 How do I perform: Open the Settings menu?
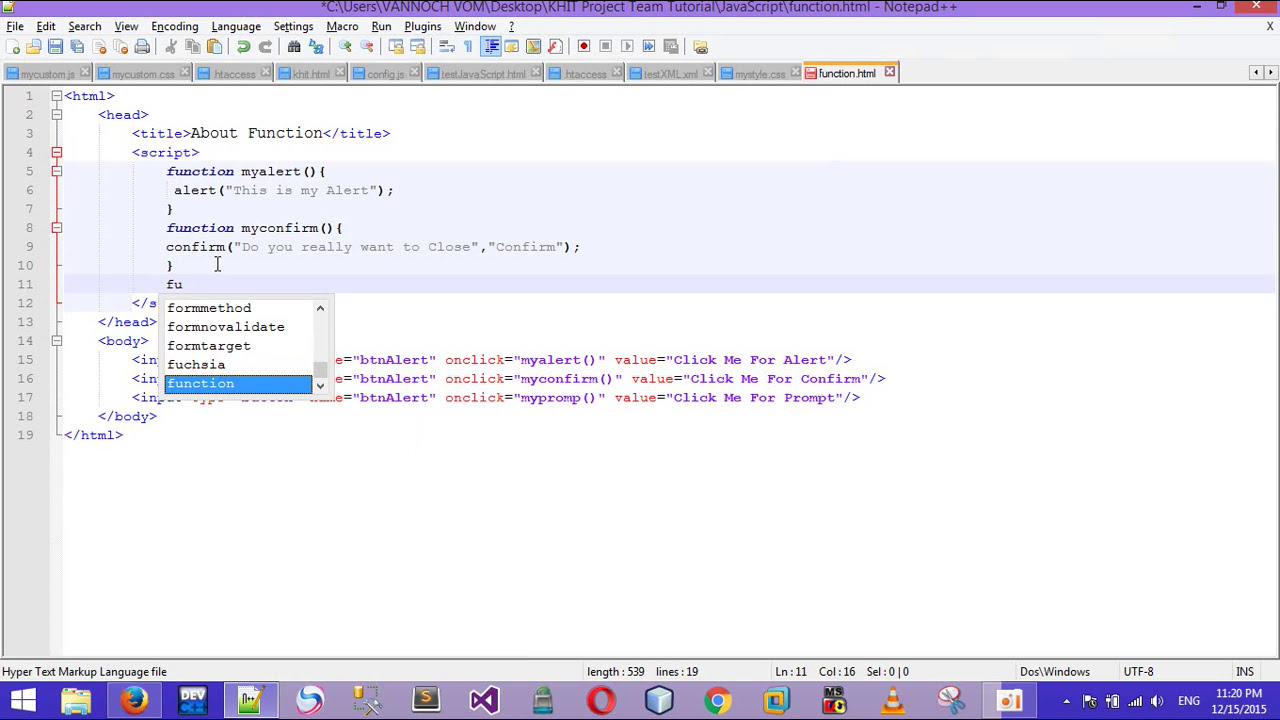(x=293, y=26)
